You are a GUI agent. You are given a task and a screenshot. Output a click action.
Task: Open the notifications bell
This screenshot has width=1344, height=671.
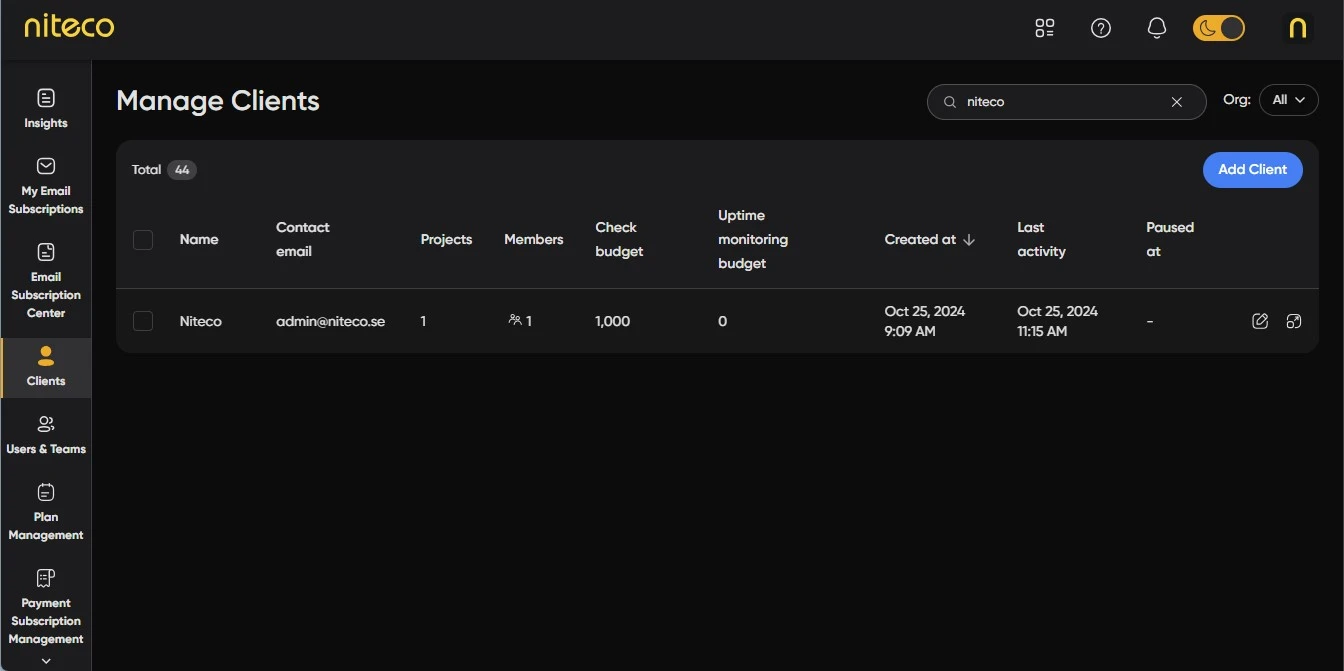[x=1157, y=28]
